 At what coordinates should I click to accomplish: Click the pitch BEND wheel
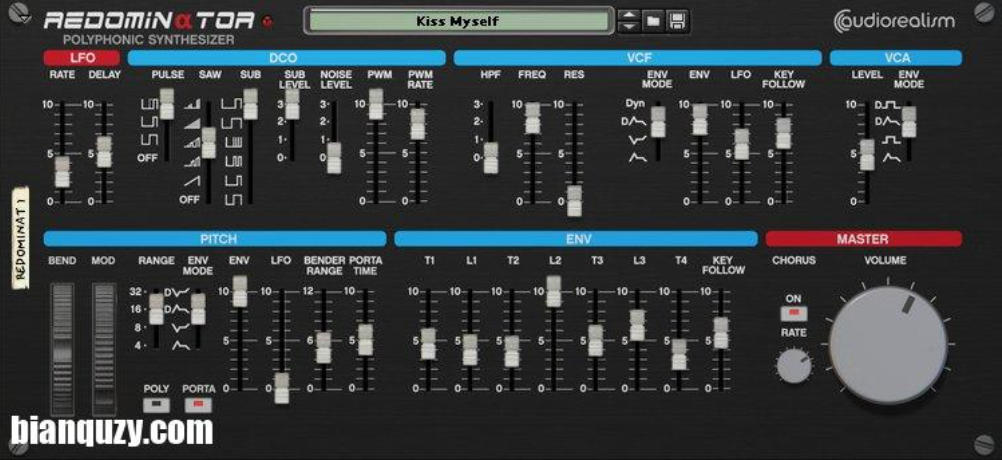click(63, 349)
